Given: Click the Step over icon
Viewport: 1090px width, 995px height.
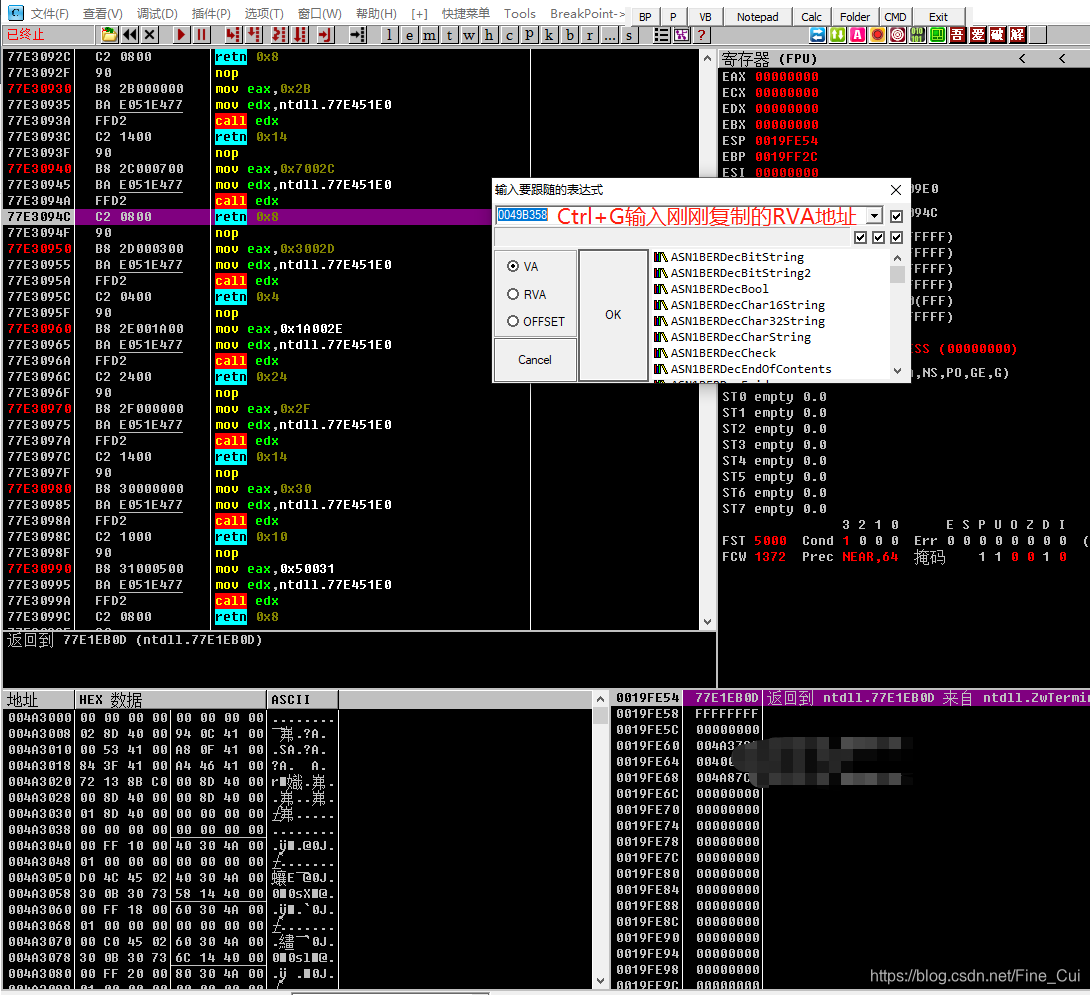Looking at the screenshot, I should point(254,35).
